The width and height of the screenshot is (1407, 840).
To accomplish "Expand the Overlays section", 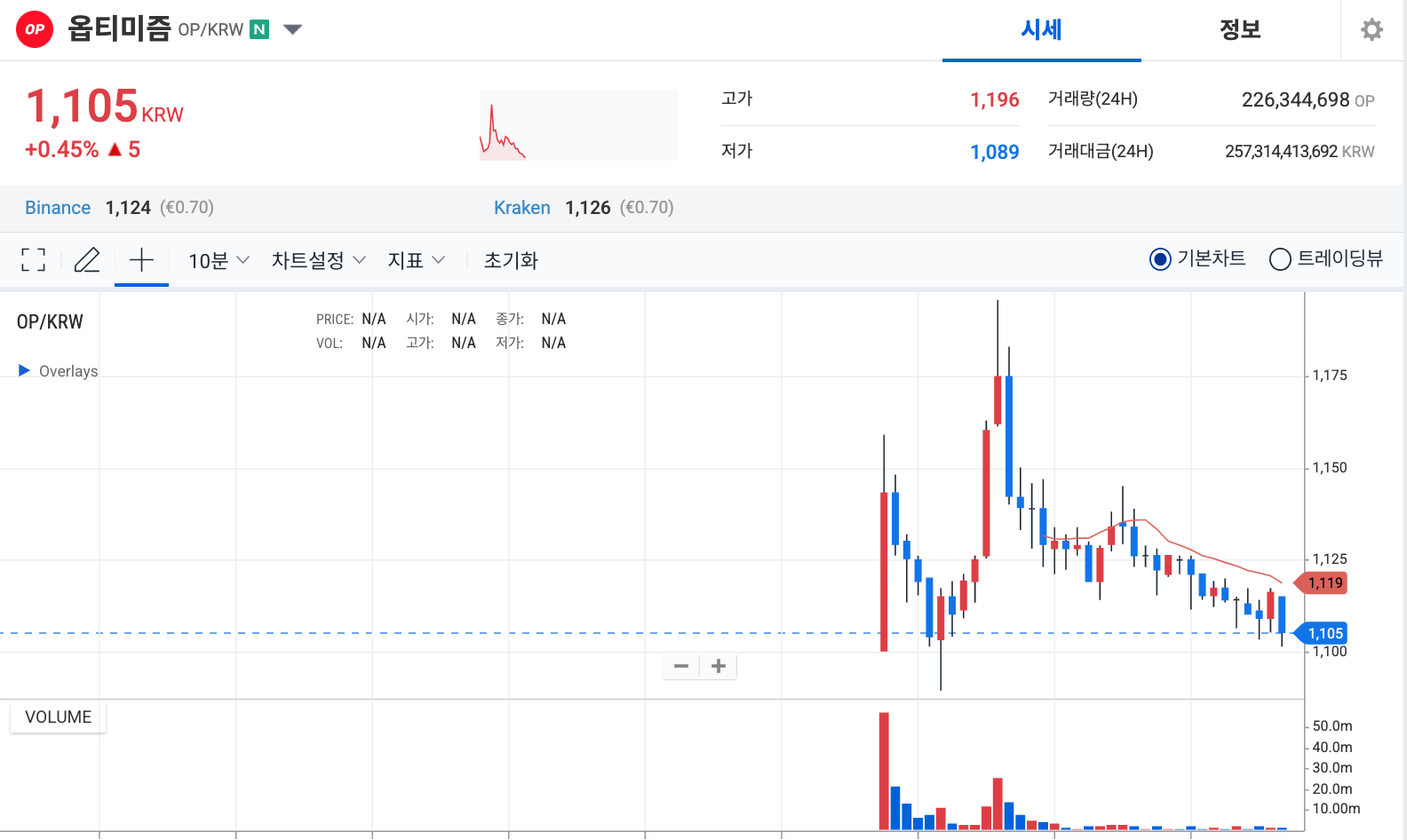I will [59, 371].
